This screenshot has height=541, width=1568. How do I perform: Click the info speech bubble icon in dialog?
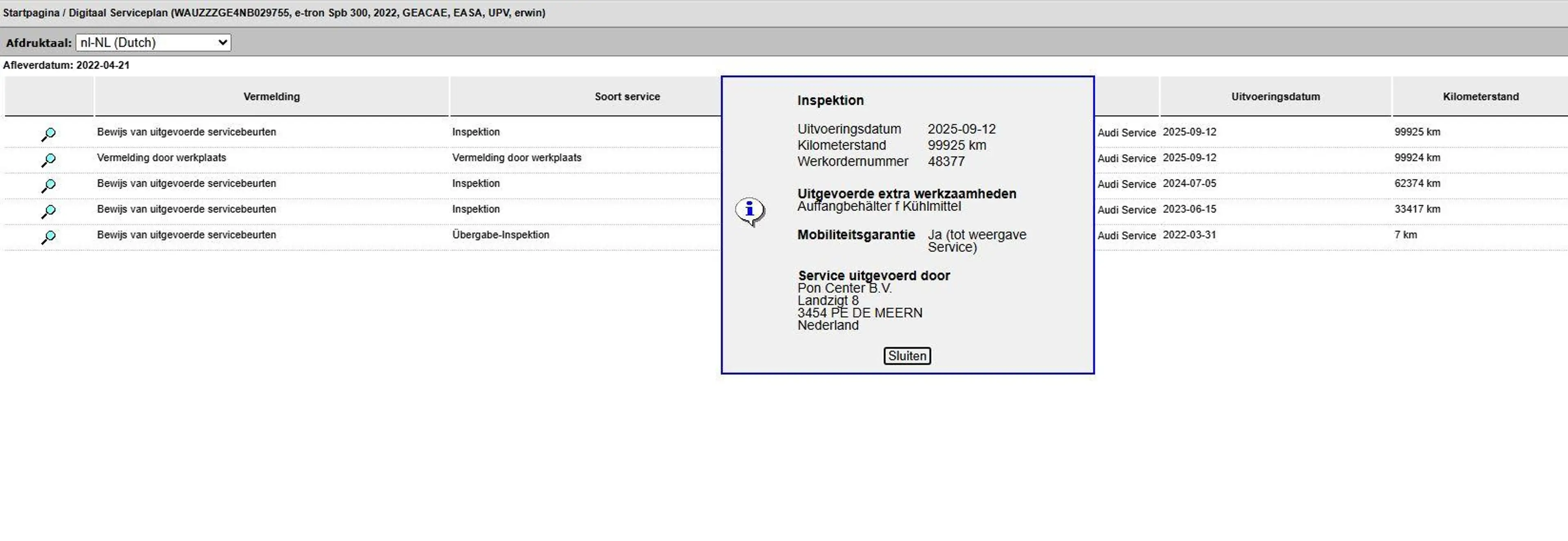pos(750,212)
